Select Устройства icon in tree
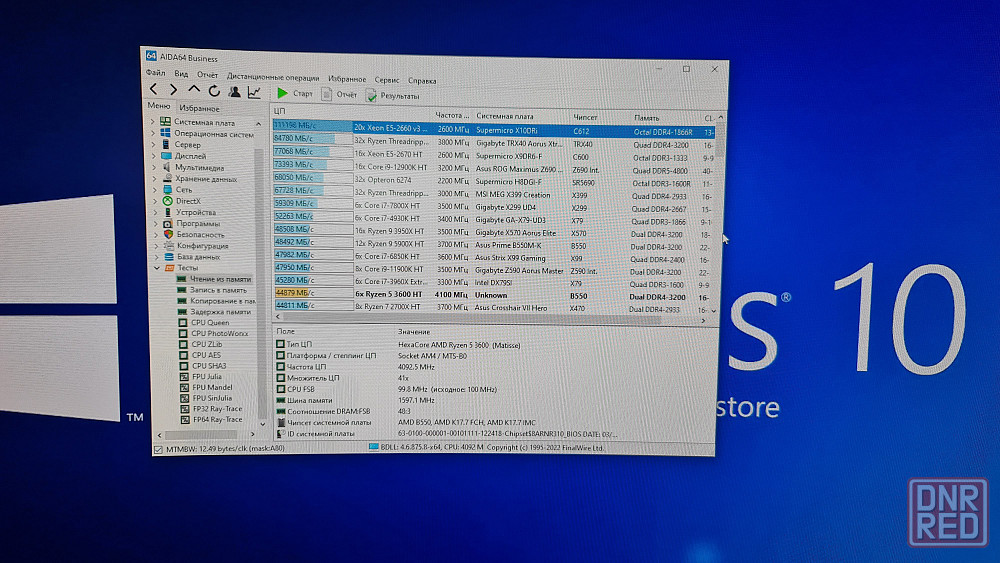The width and height of the screenshot is (1000, 563). 168,212
